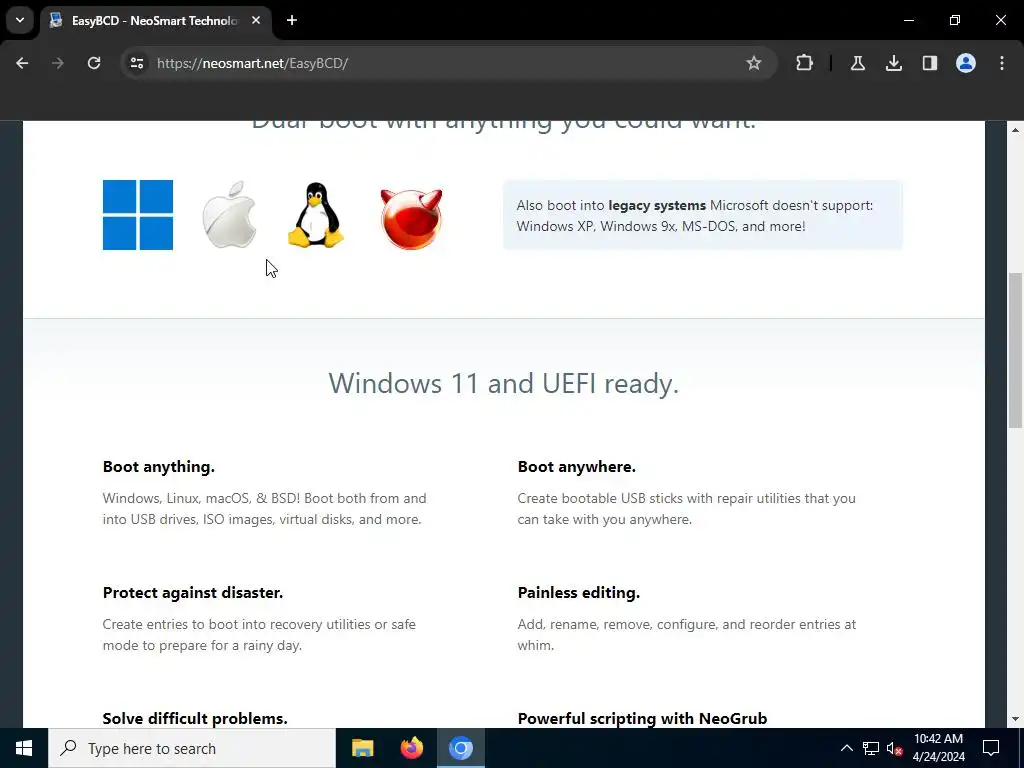
Task: Click "Powerful scripting with NeoGrub" heading
Action: [642, 718]
